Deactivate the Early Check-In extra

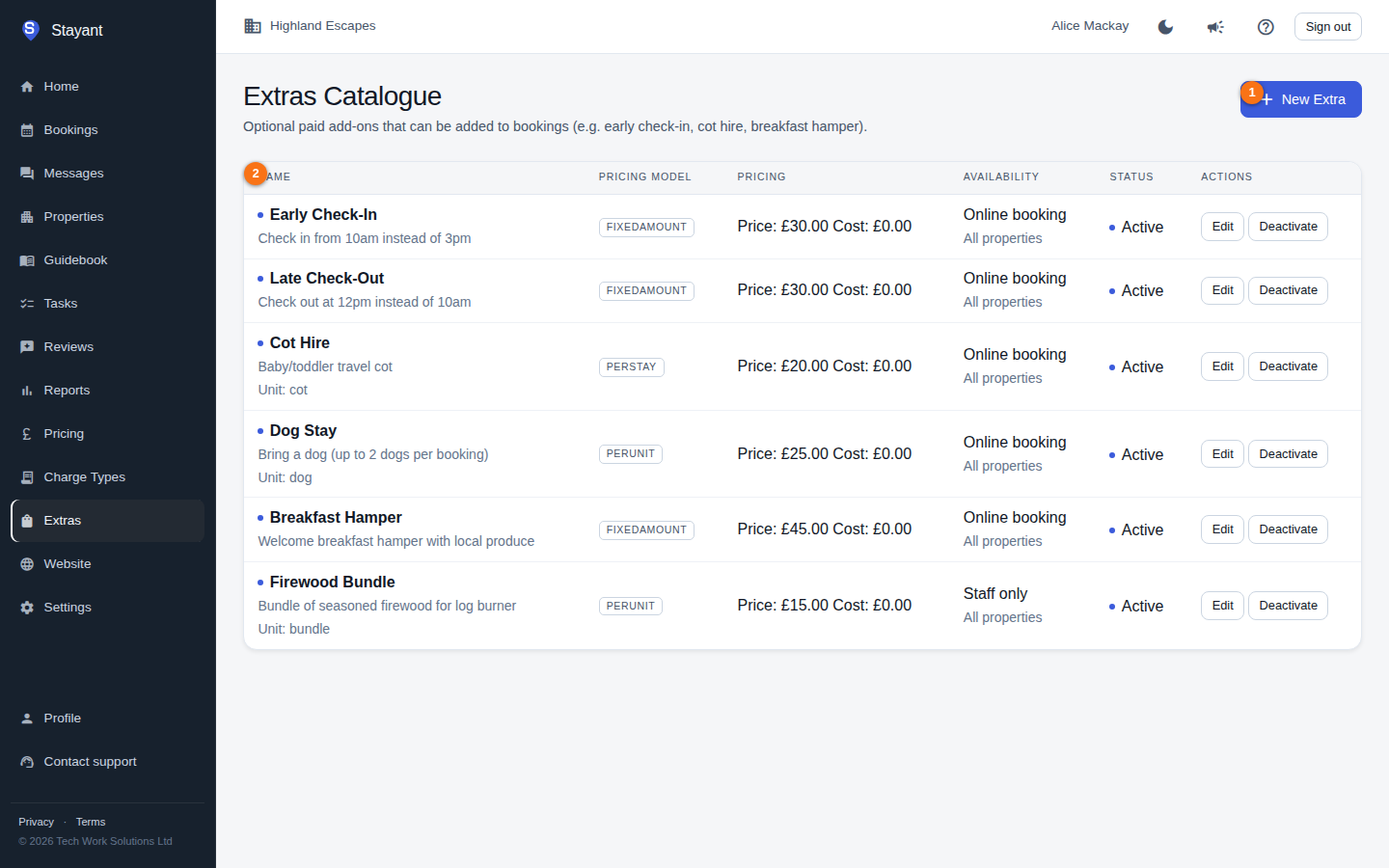[x=1288, y=227]
